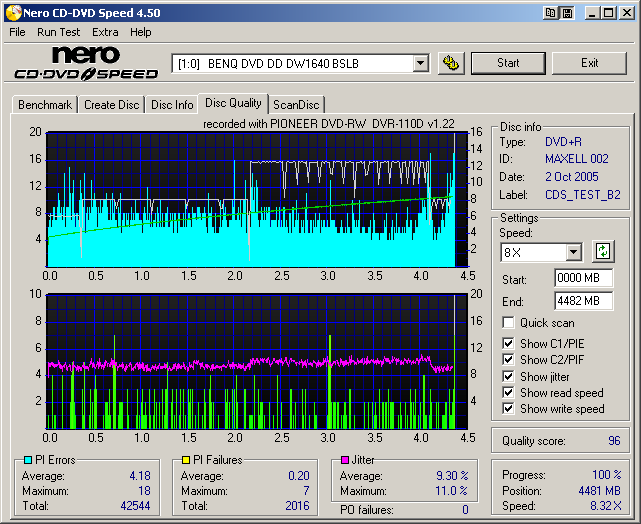Uncheck Show C1/PIE option
This screenshot has width=641, height=524.
tap(509, 344)
